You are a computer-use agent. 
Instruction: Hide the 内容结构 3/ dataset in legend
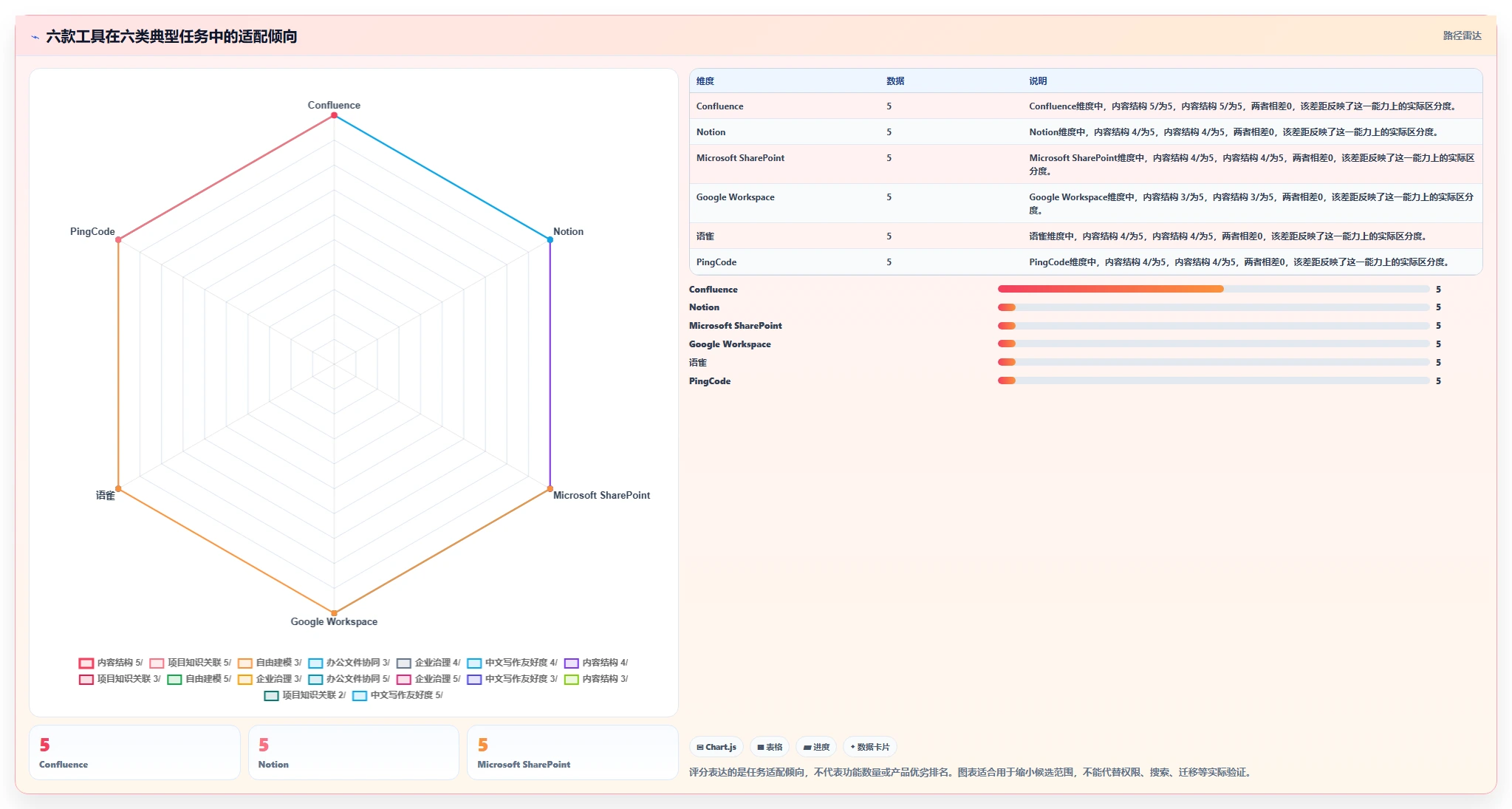tap(596, 679)
